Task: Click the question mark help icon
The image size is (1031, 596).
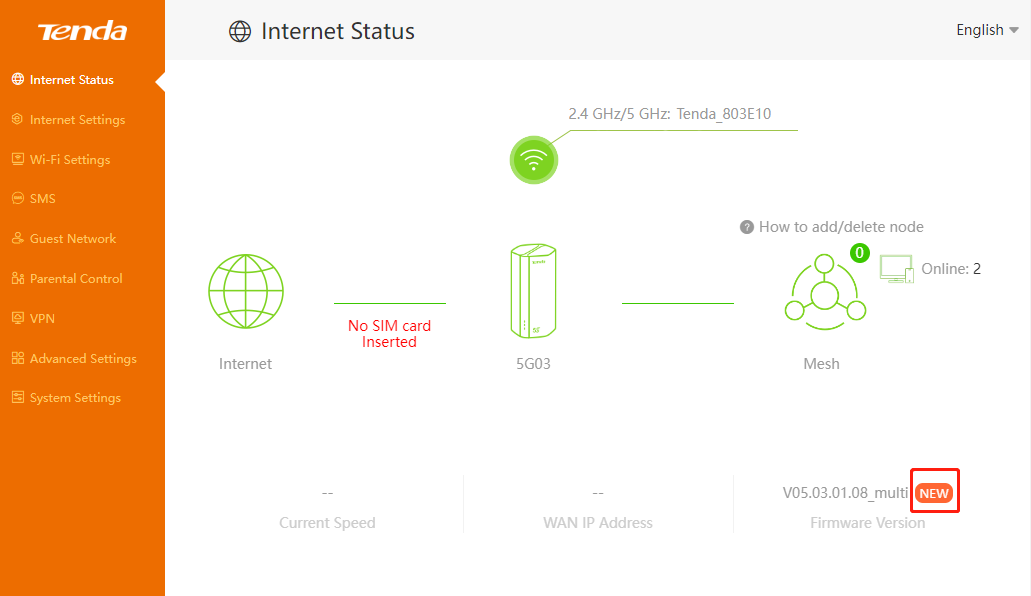Action: tap(746, 227)
